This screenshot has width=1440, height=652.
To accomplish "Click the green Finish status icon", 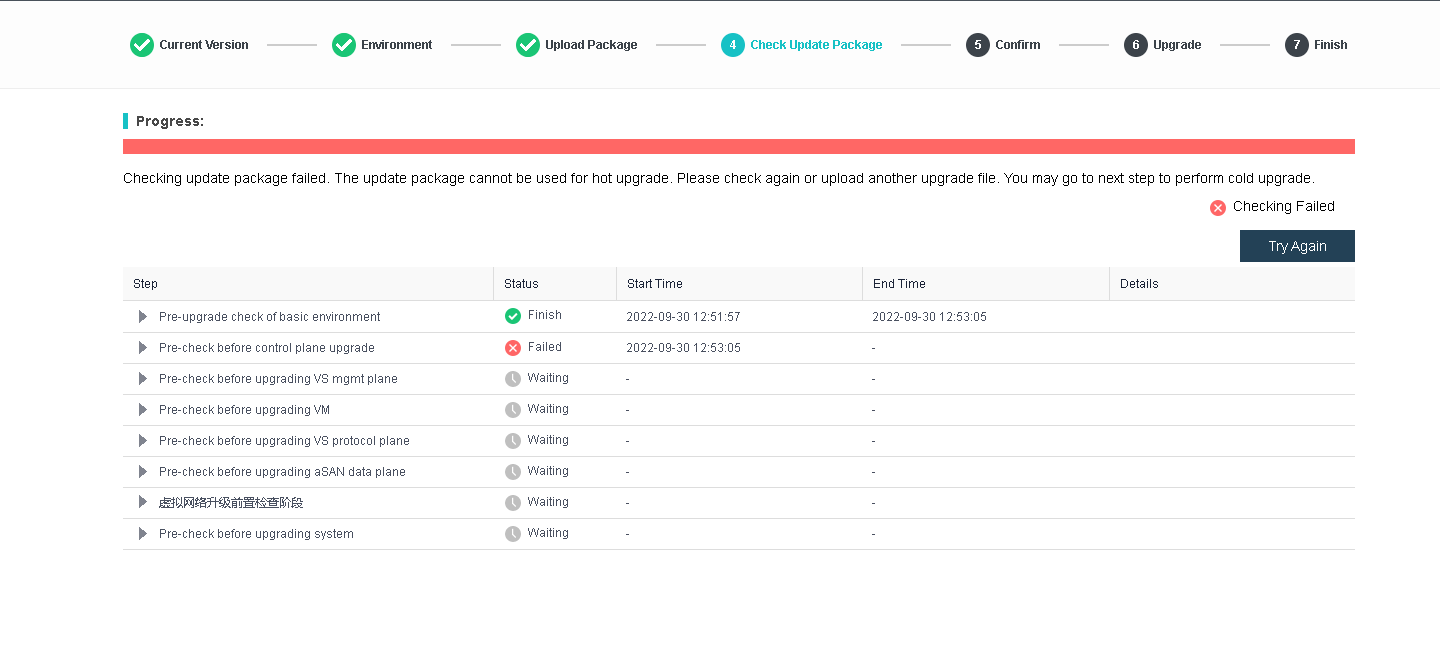I will click(x=513, y=316).
